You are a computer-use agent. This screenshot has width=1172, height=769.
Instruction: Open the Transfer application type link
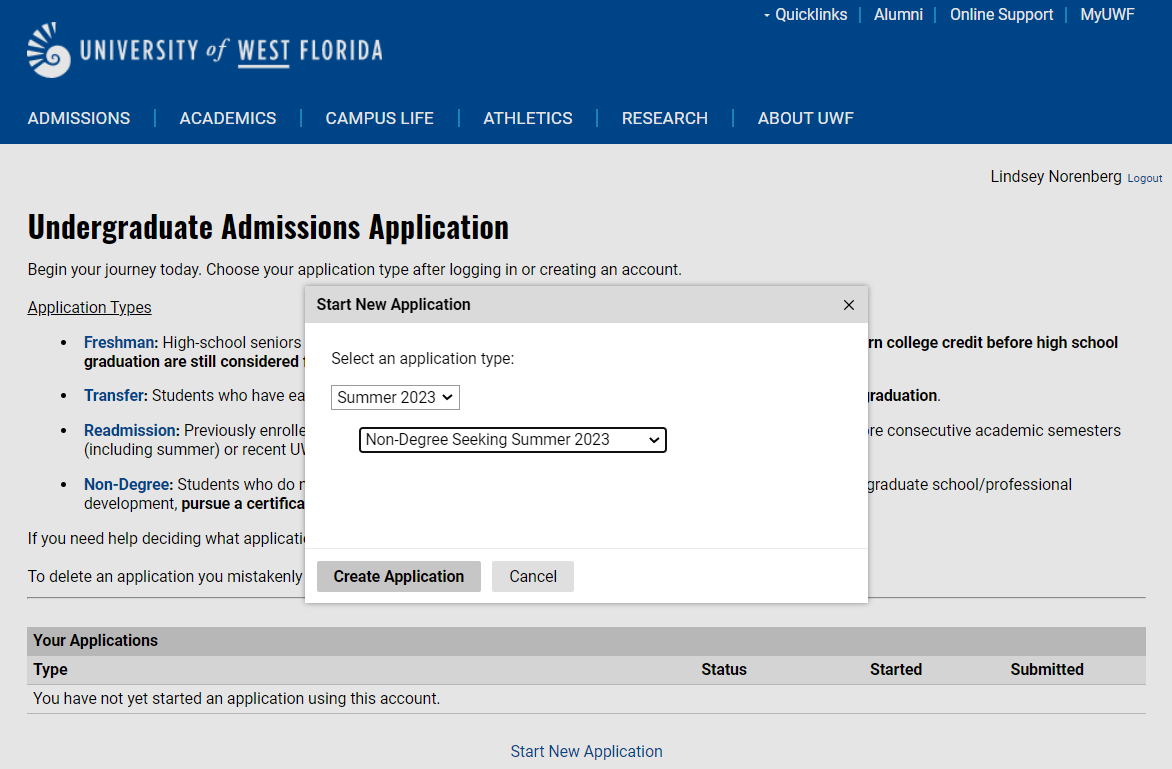click(115, 395)
